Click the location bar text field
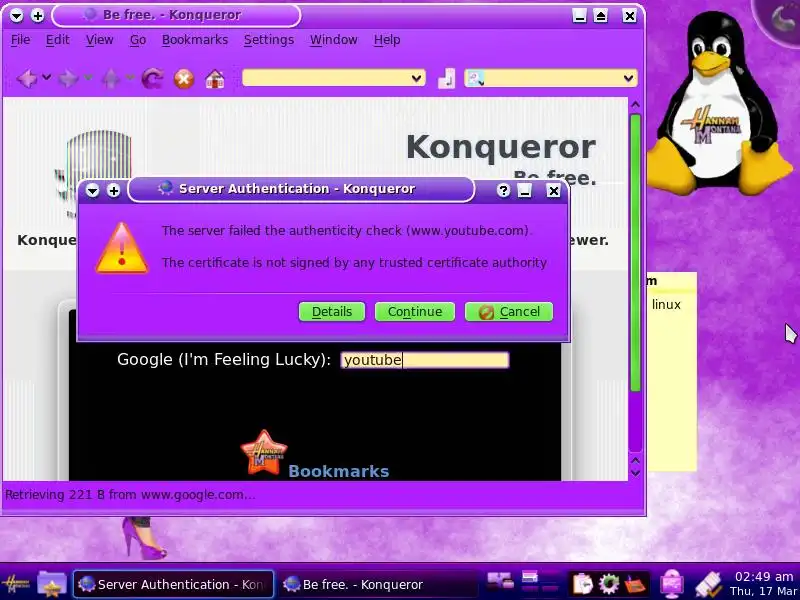The image size is (800, 600). point(327,78)
